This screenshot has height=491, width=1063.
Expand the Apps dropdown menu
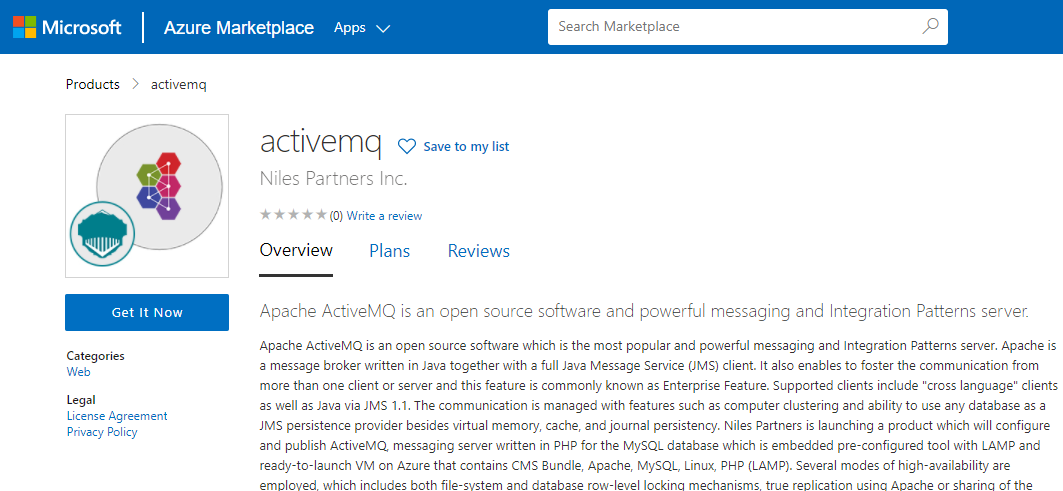point(361,28)
